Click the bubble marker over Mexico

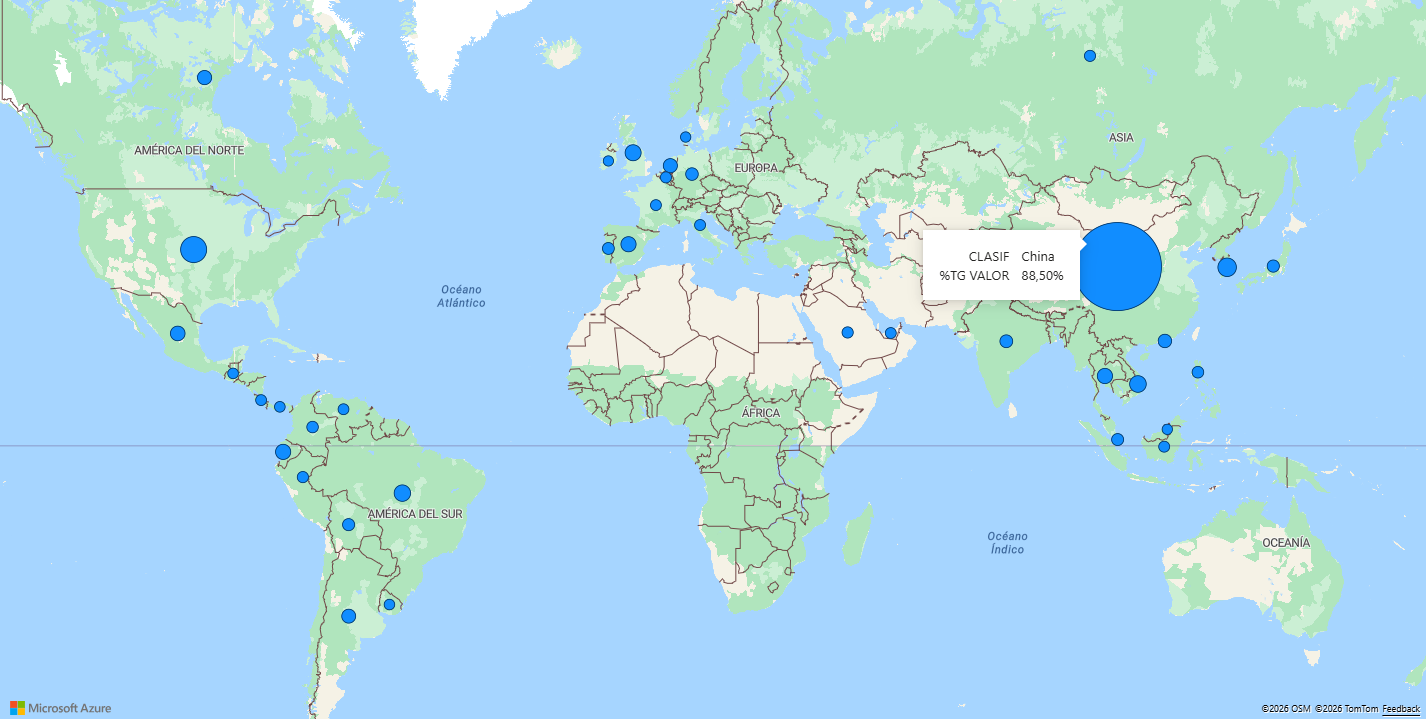pyautogui.click(x=177, y=333)
